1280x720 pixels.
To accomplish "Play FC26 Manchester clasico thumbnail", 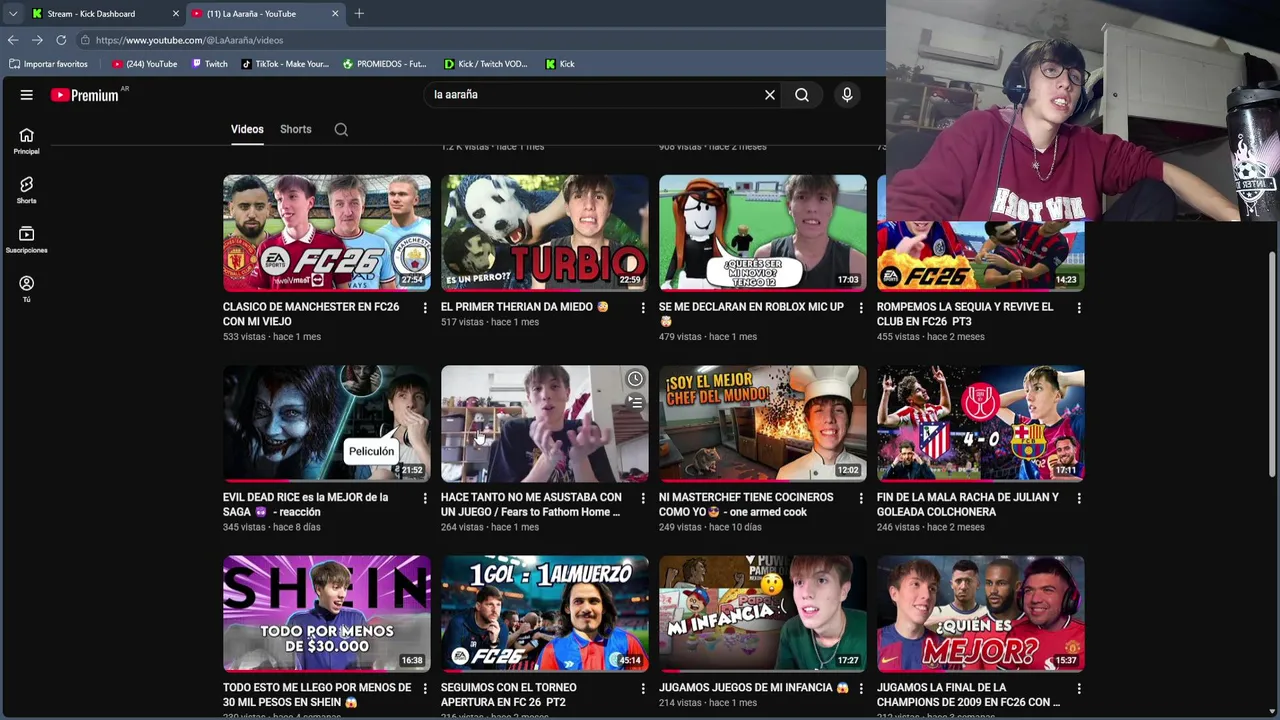I will (x=327, y=233).
